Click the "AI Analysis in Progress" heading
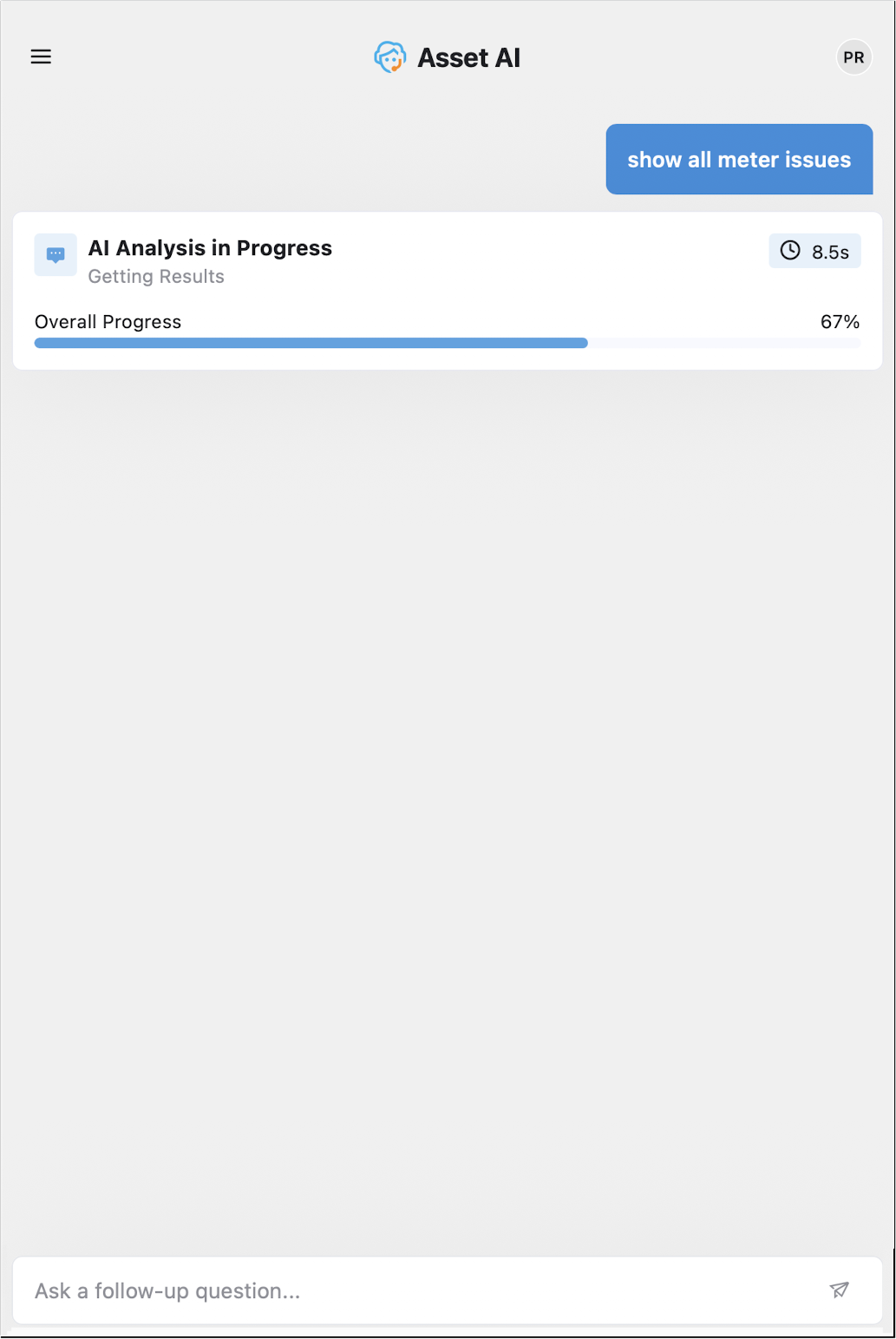 [x=210, y=248]
